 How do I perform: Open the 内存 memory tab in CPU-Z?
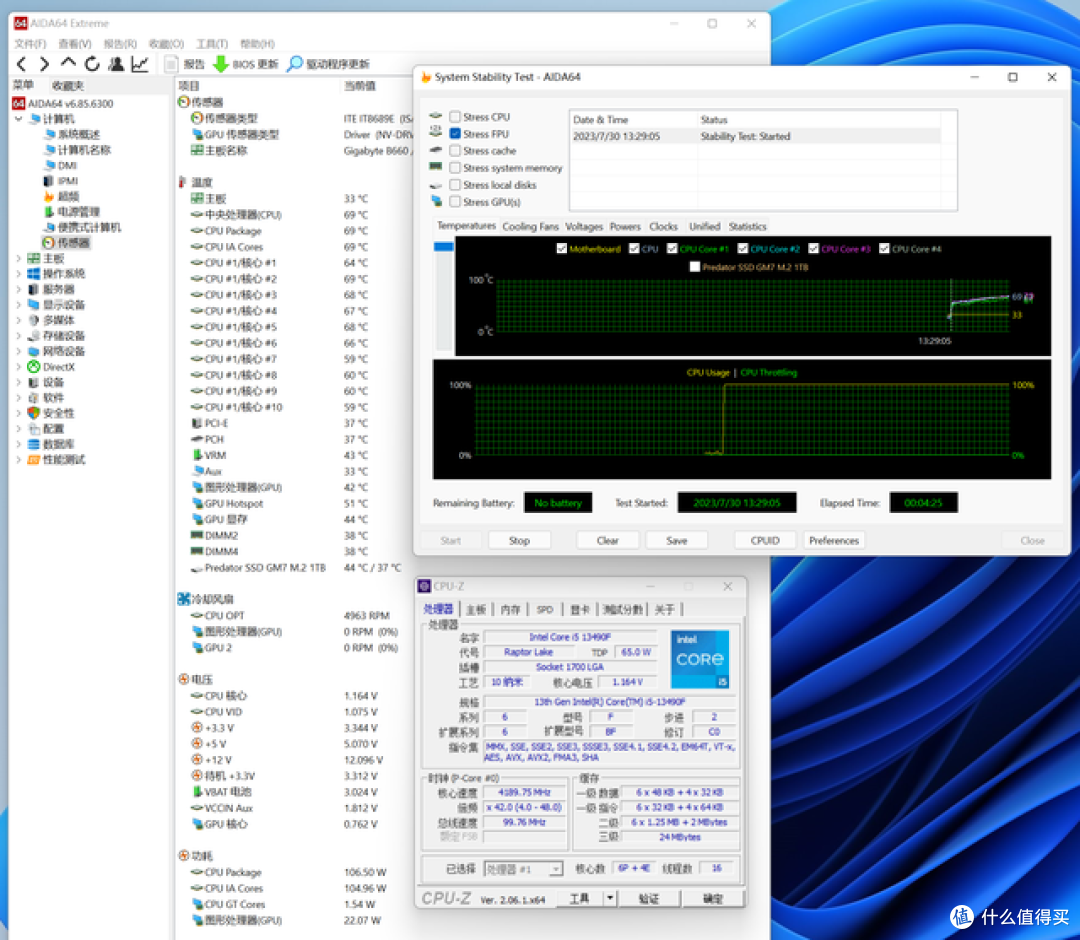pyautogui.click(x=510, y=609)
